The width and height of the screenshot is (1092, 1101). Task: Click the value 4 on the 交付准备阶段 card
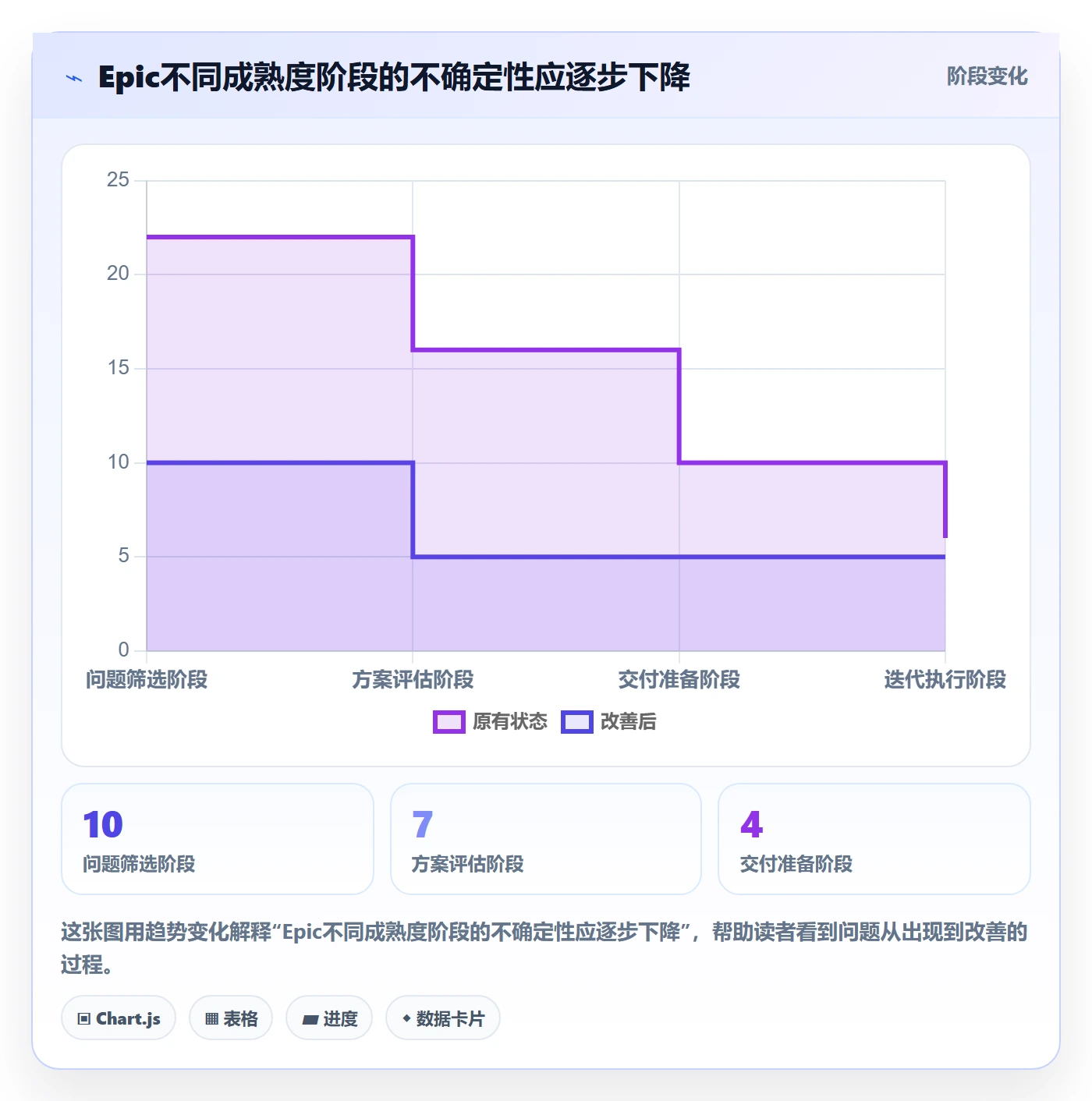(751, 825)
